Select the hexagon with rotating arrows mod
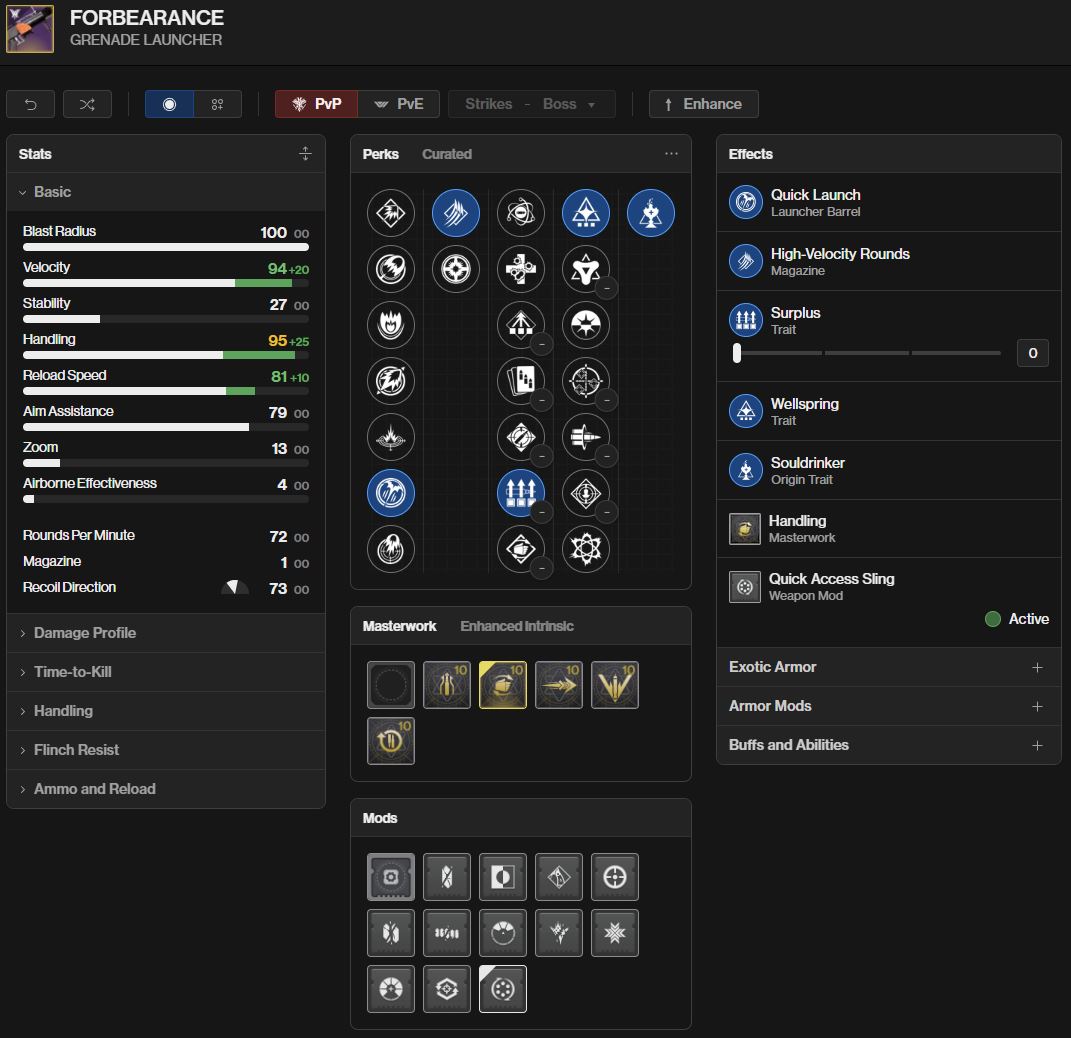Viewport: 1071px width, 1038px height. (x=447, y=989)
